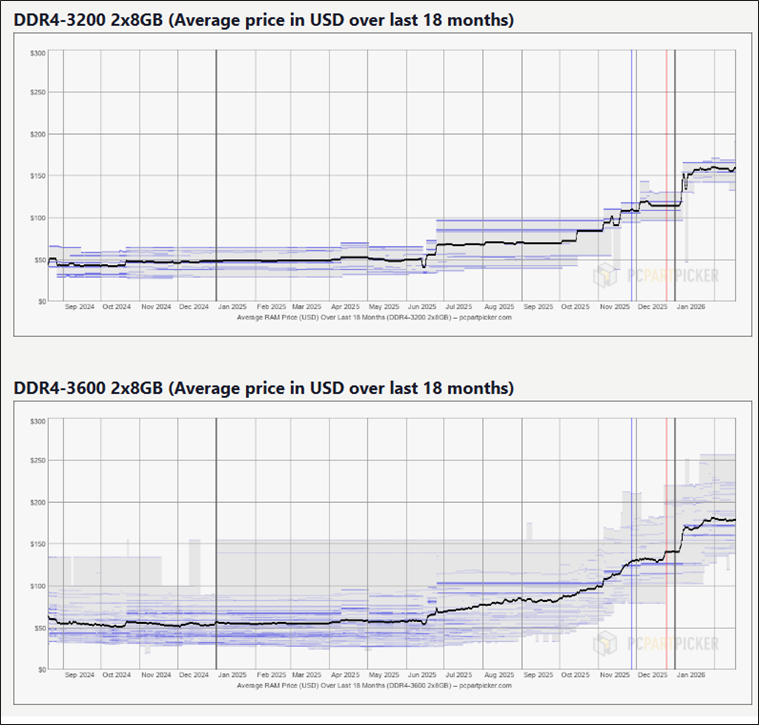This screenshot has width=759, height=725.
Task: Click the Sep 2024 axis label in DDR4-3600 chart
Action: pos(79,675)
